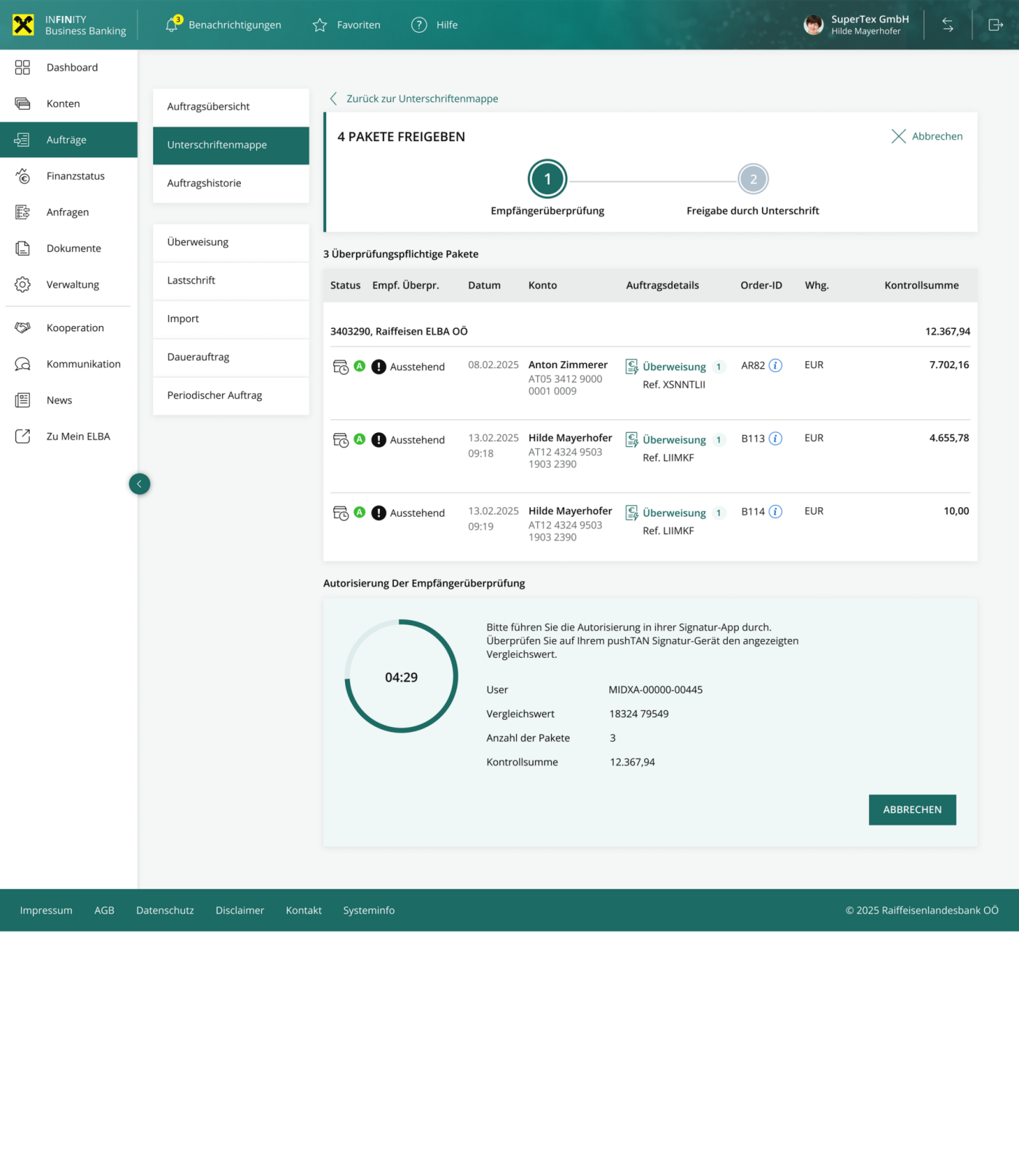Select Dauerauftrag menu entry
This screenshot has height=1176, width=1019.
pyautogui.click(x=198, y=357)
